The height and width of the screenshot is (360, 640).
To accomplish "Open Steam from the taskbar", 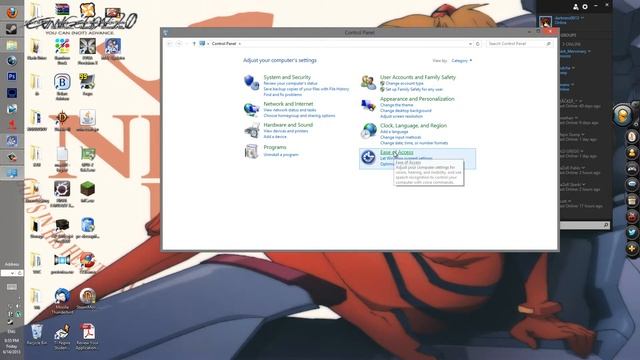I will [11, 29].
